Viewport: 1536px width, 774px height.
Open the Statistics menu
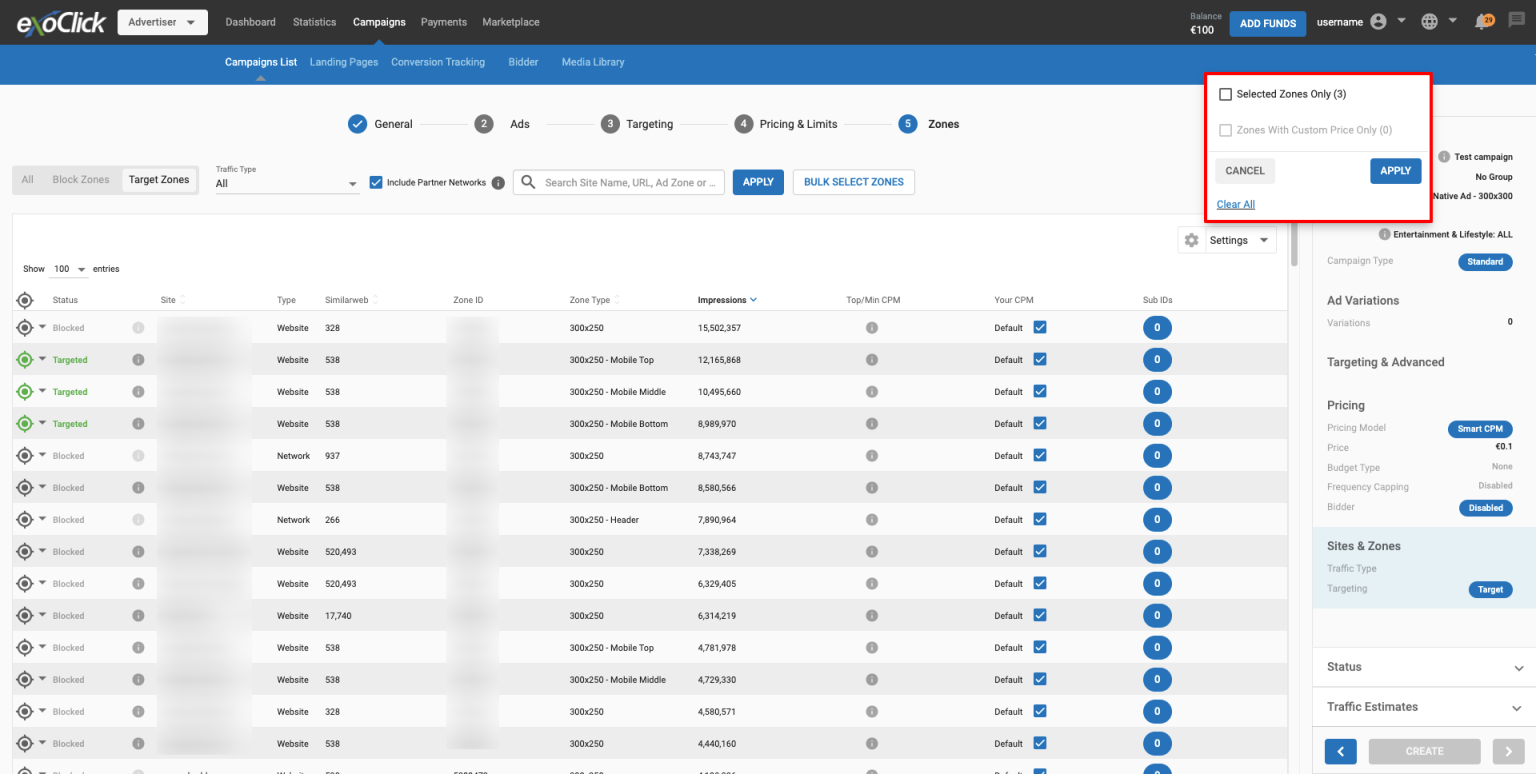[314, 22]
